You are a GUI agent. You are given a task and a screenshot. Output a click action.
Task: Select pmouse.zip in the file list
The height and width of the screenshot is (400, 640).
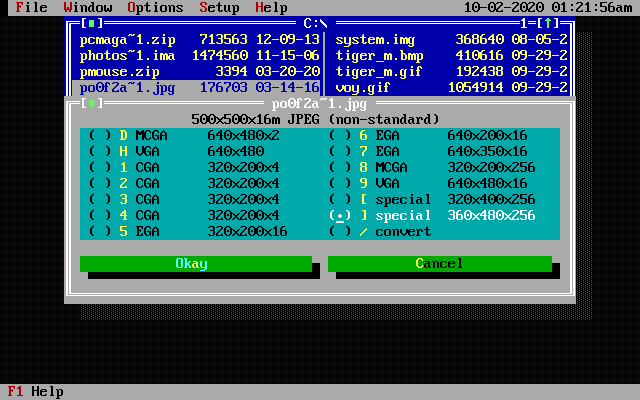click(x=199, y=71)
